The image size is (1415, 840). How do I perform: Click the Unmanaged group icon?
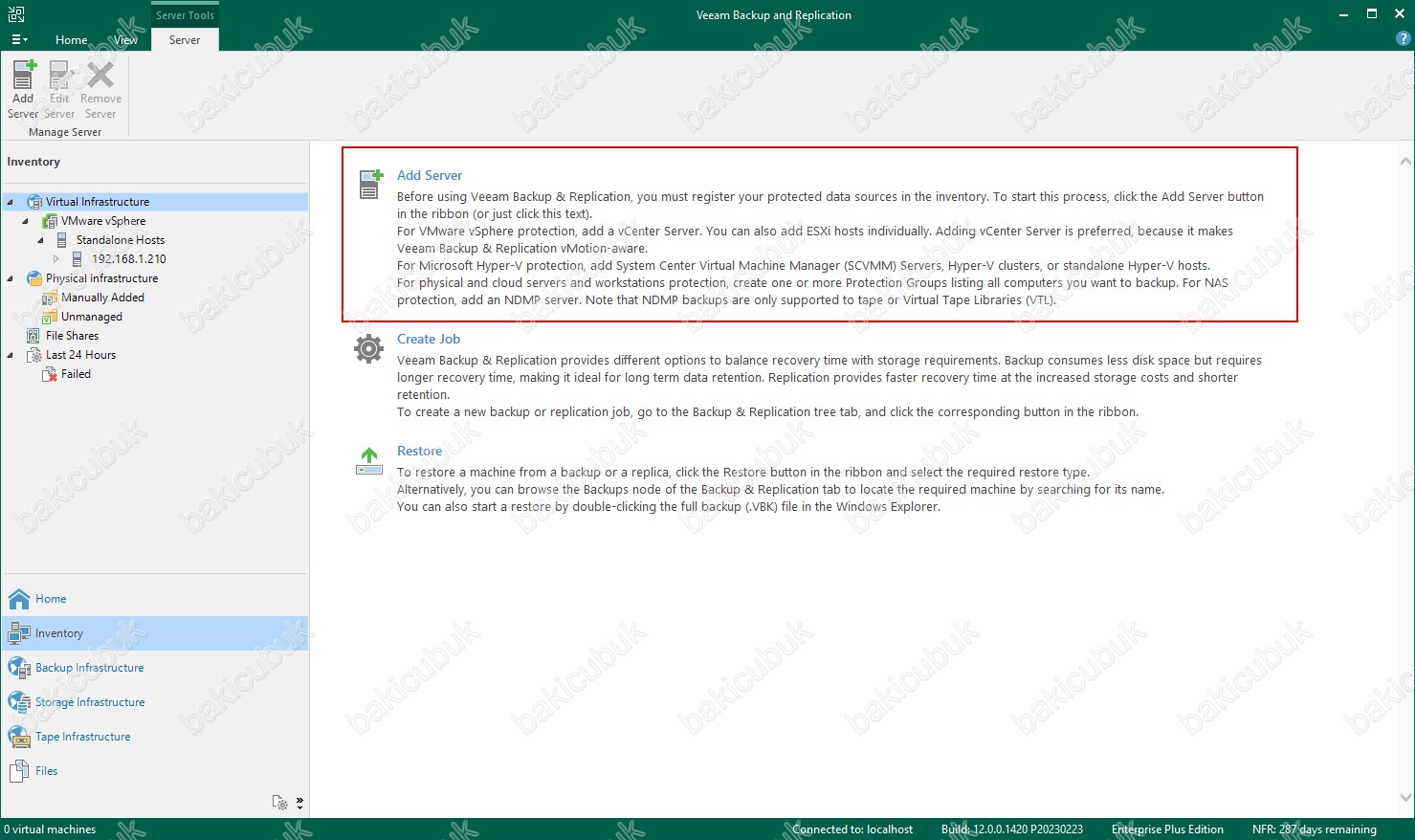[50, 317]
